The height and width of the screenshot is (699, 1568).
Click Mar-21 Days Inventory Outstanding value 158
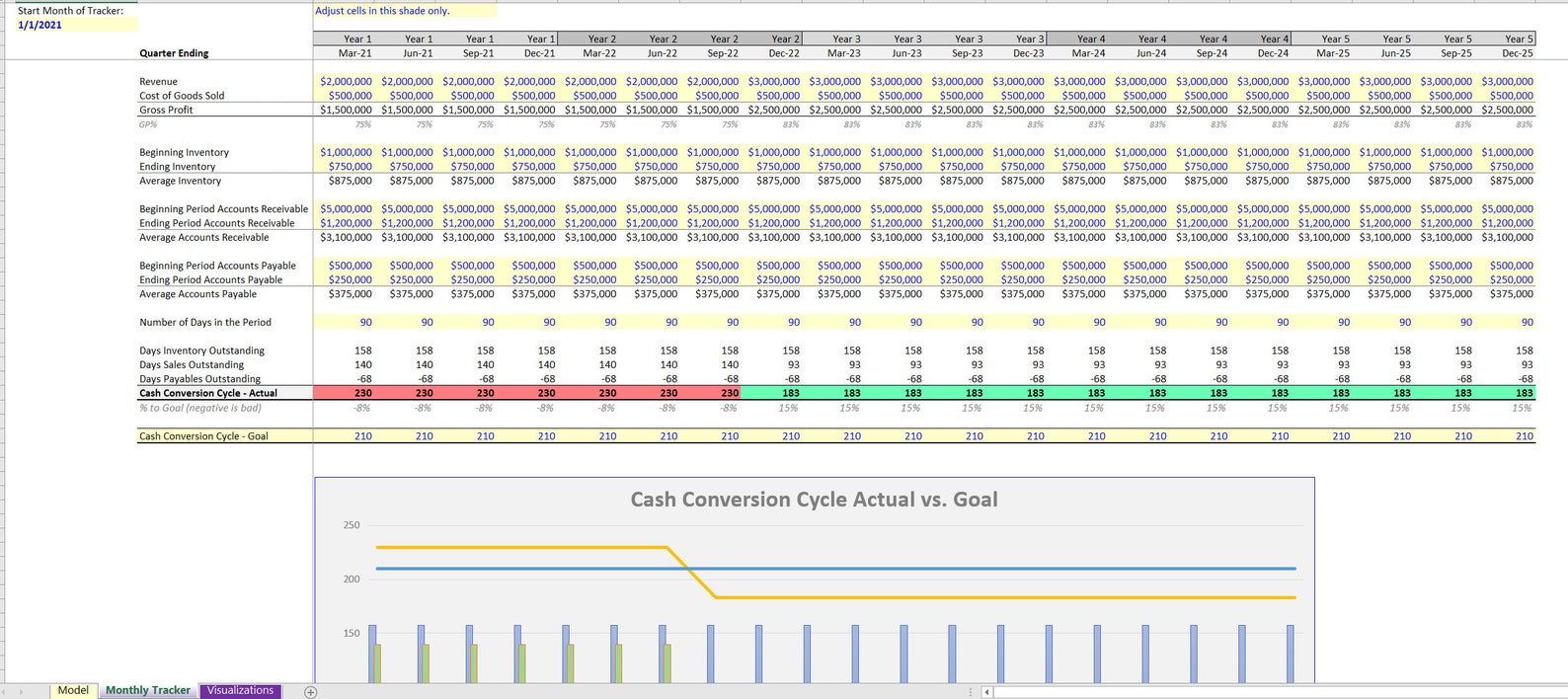tap(363, 350)
